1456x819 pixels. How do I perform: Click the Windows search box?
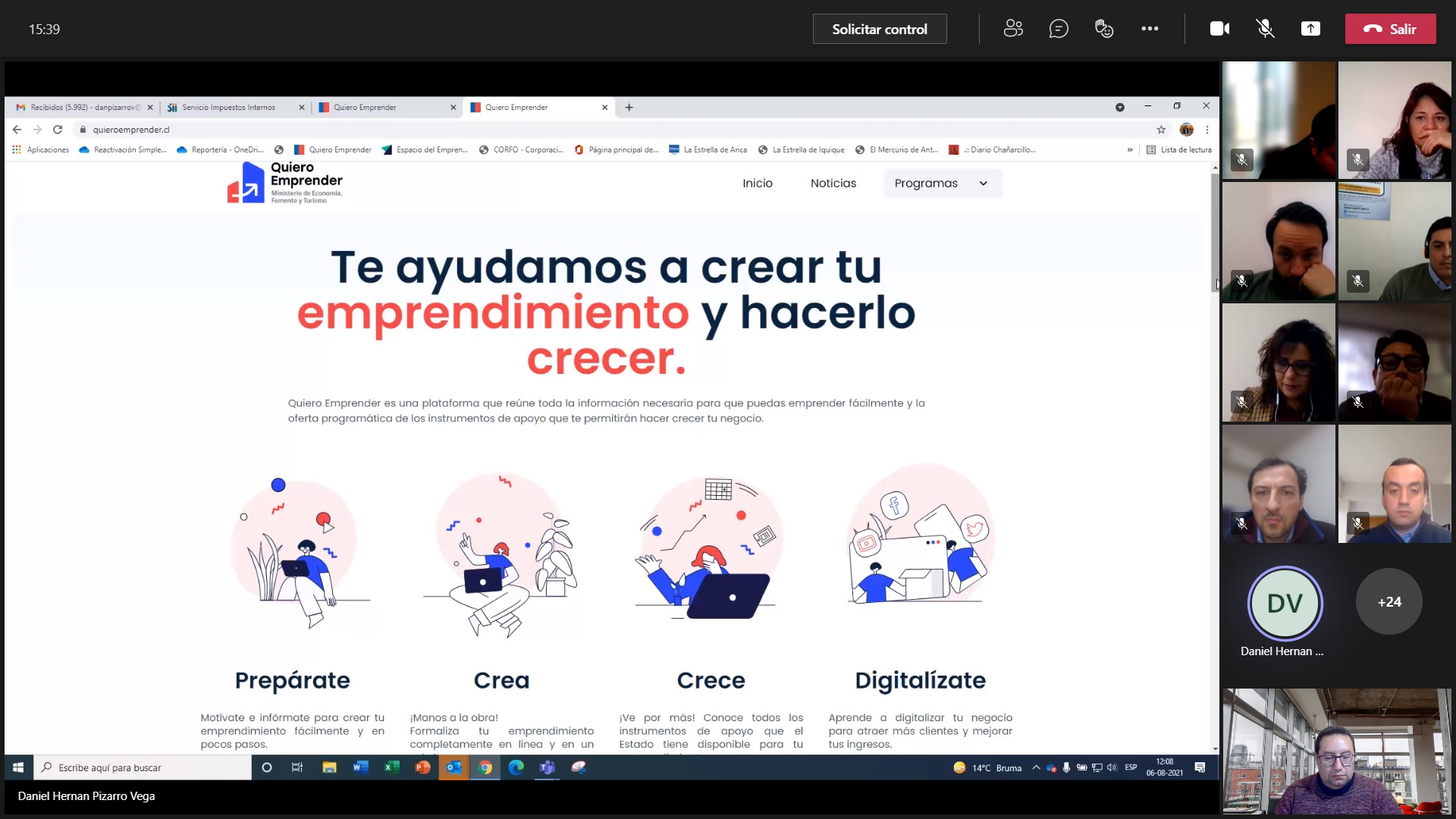(144, 767)
